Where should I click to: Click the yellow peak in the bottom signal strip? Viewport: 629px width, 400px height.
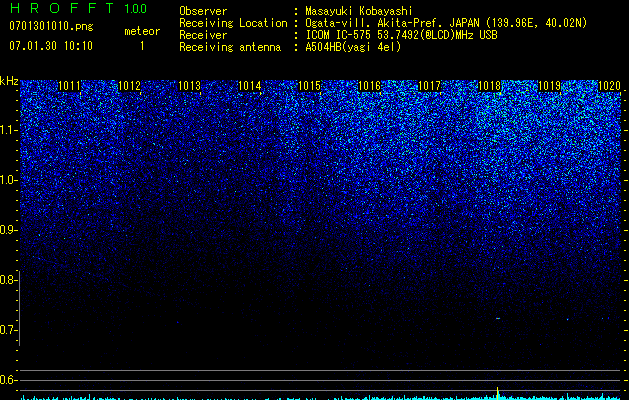[x=497, y=392]
